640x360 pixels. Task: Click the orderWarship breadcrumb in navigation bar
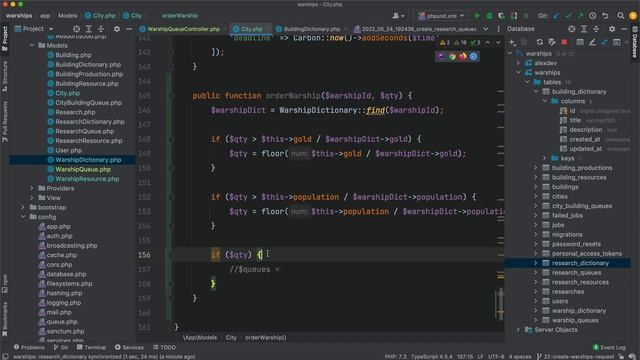pyautogui.click(x=180, y=16)
